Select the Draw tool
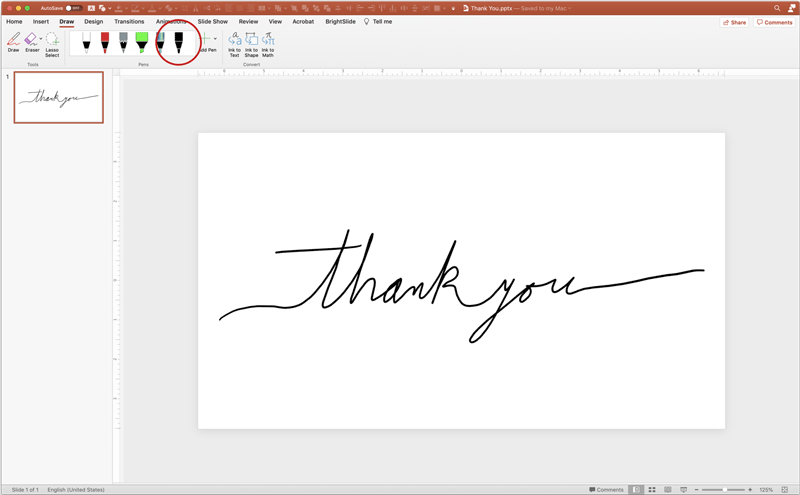Image resolution: width=800 pixels, height=495 pixels. coord(13,42)
